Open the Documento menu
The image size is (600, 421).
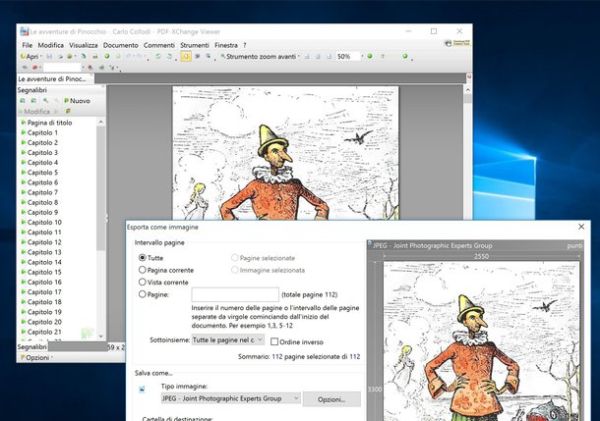pos(120,45)
